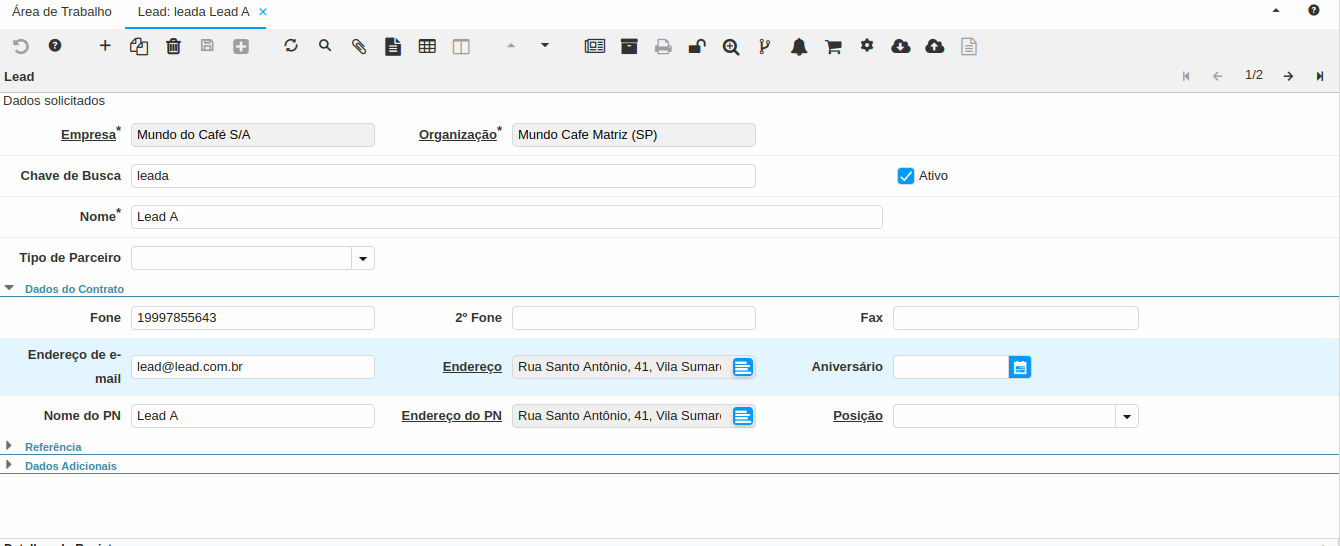Expand the Dados Adicionais section
The width and height of the screenshot is (1340, 546).
click(x=70, y=466)
